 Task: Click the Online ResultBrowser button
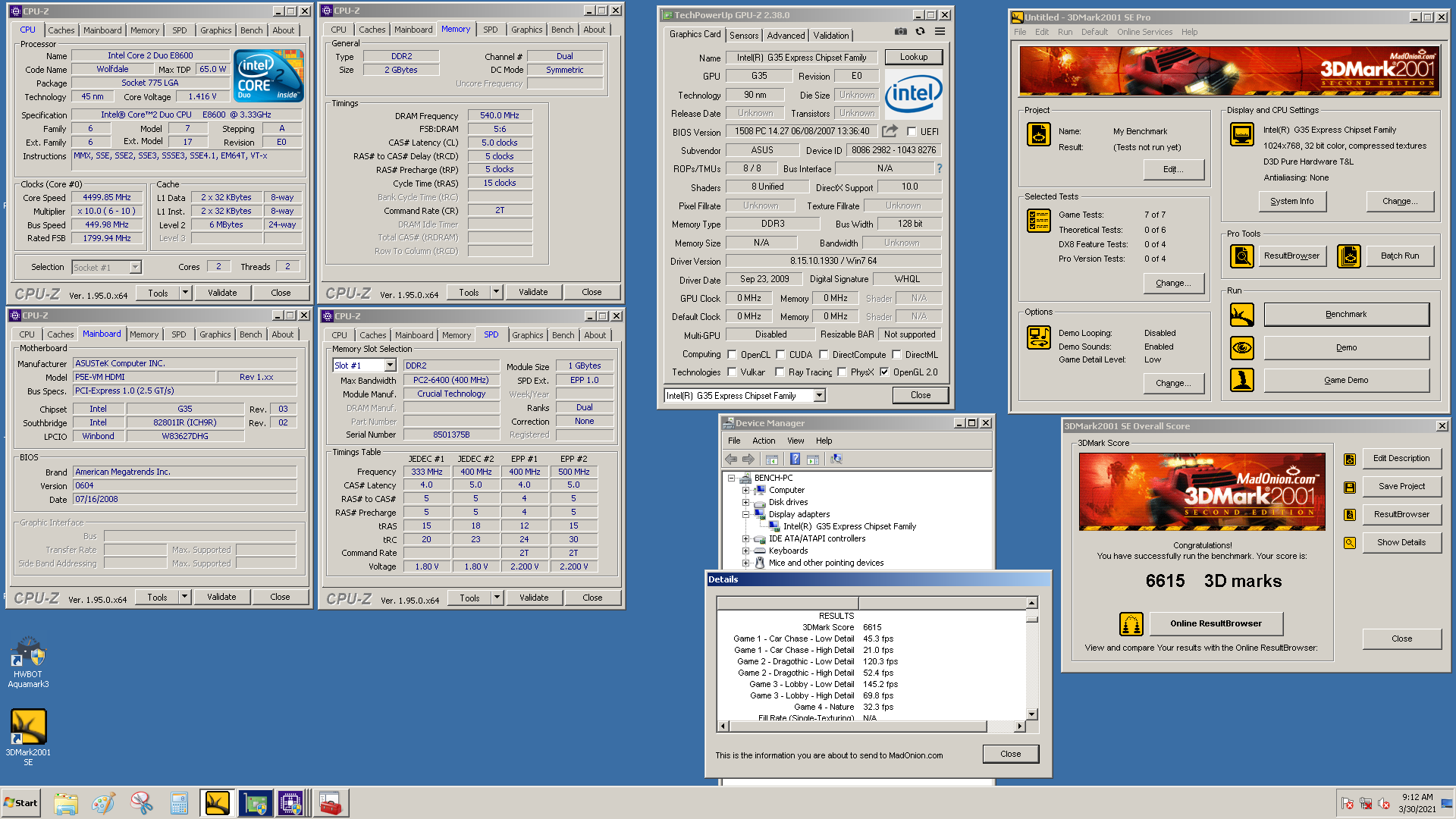coord(1216,623)
